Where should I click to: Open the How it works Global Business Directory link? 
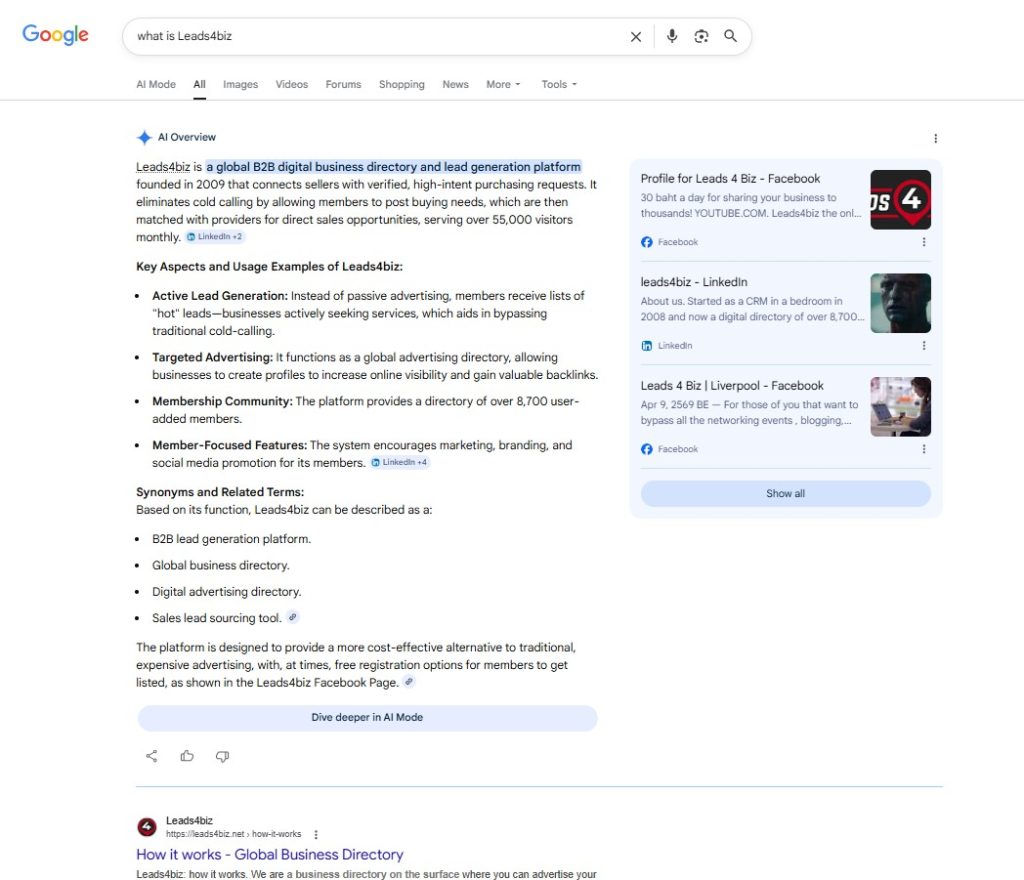(x=270, y=854)
